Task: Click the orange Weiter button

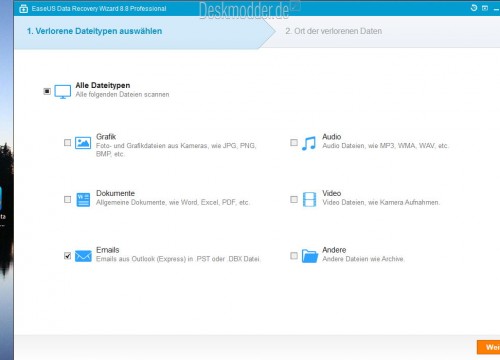Action: pyautogui.click(x=489, y=347)
